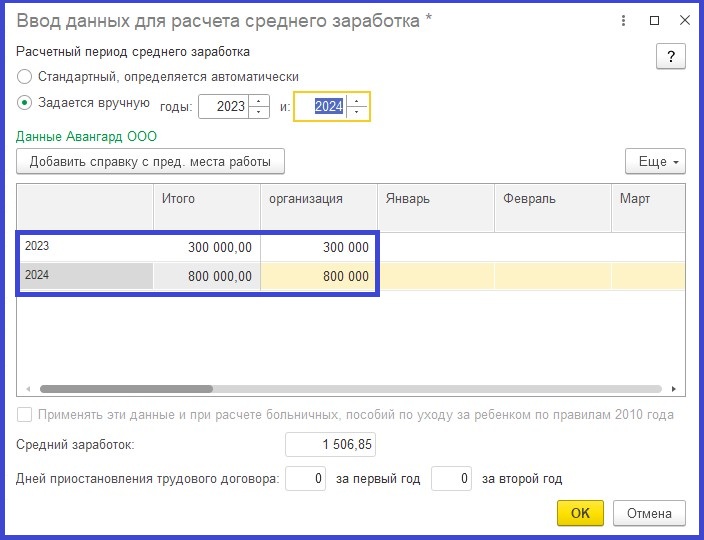
Task: Enable applying data to 2010 rules checkbox
Action: tap(25, 414)
